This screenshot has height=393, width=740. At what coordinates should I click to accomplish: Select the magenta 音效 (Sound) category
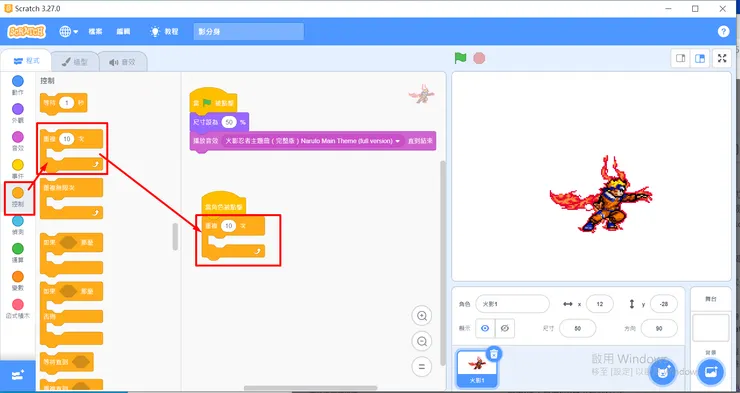[x=17, y=141]
